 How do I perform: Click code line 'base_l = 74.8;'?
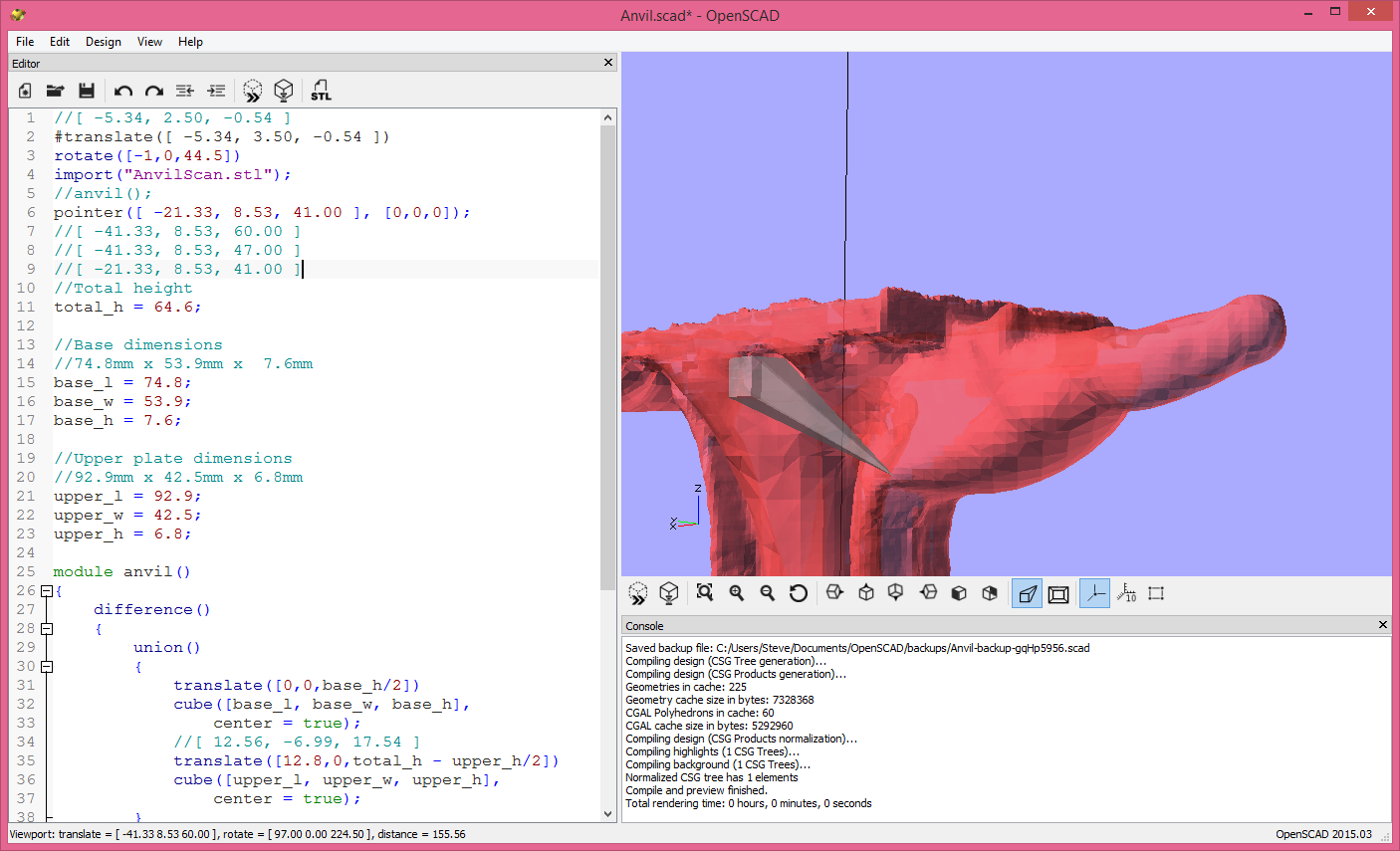click(x=122, y=382)
